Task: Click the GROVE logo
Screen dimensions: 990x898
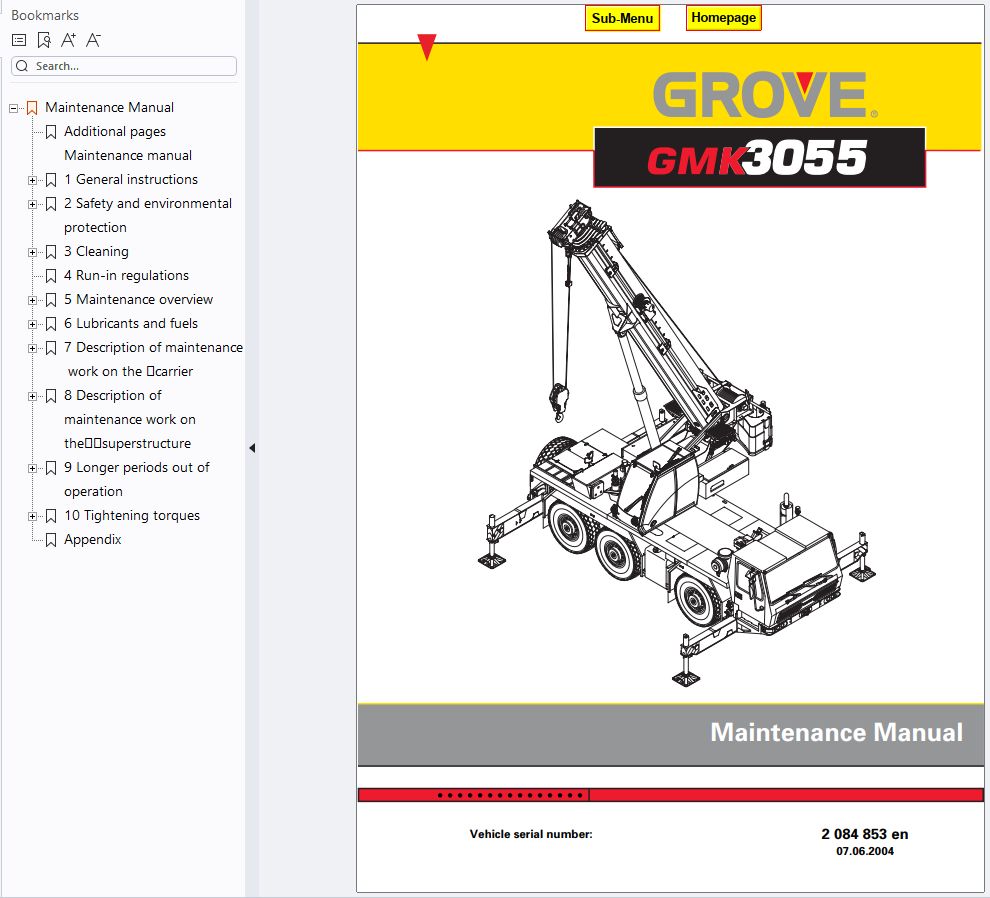Action: tap(765, 95)
